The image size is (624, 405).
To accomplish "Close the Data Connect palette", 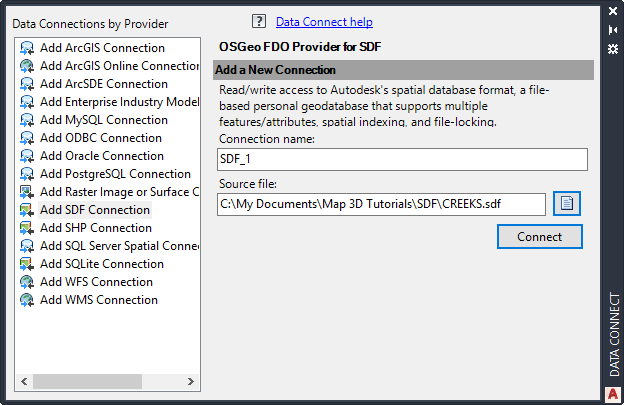I will [x=613, y=11].
